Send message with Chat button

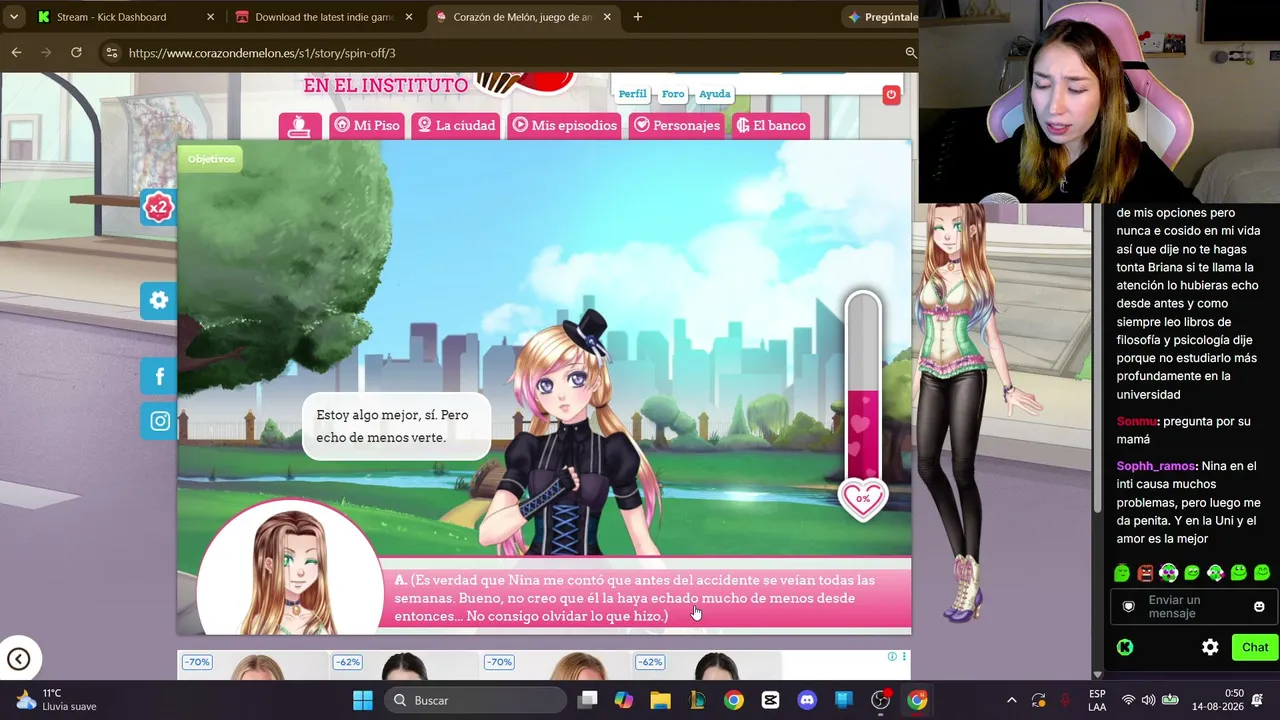(1255, 647)
